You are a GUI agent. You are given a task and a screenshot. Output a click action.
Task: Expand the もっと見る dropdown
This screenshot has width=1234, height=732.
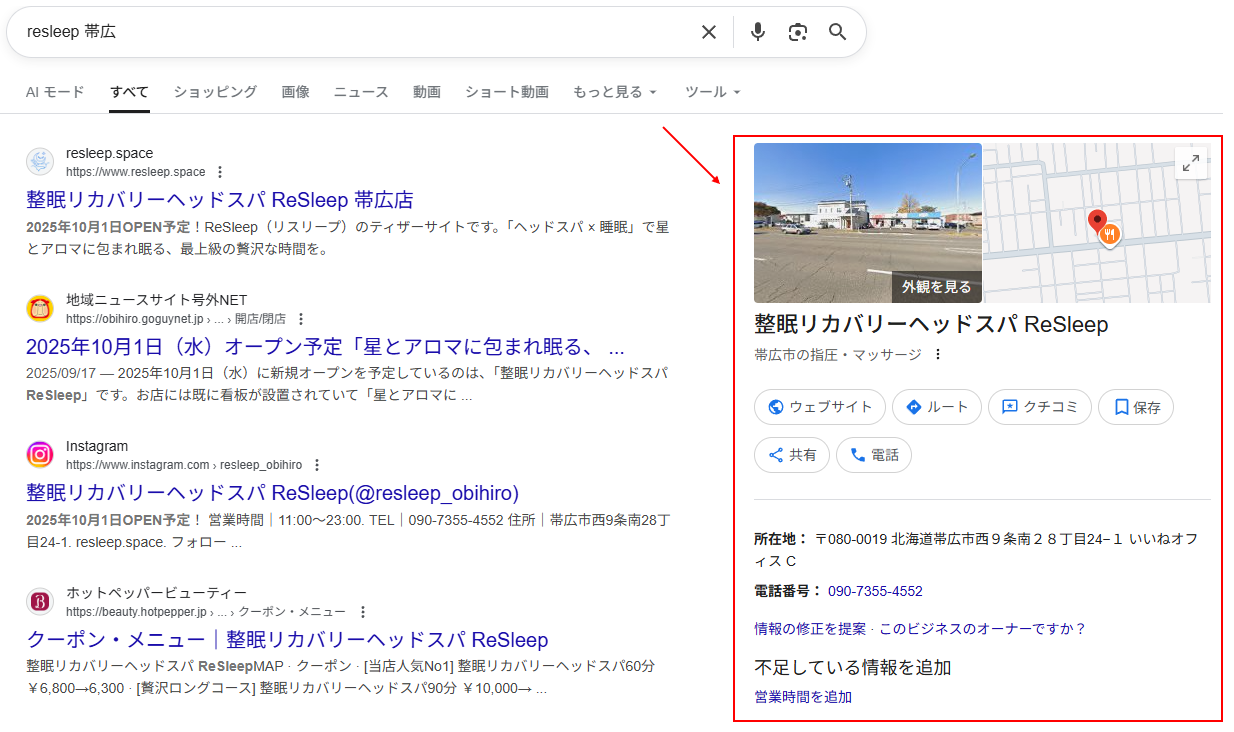tap(615, 92)
